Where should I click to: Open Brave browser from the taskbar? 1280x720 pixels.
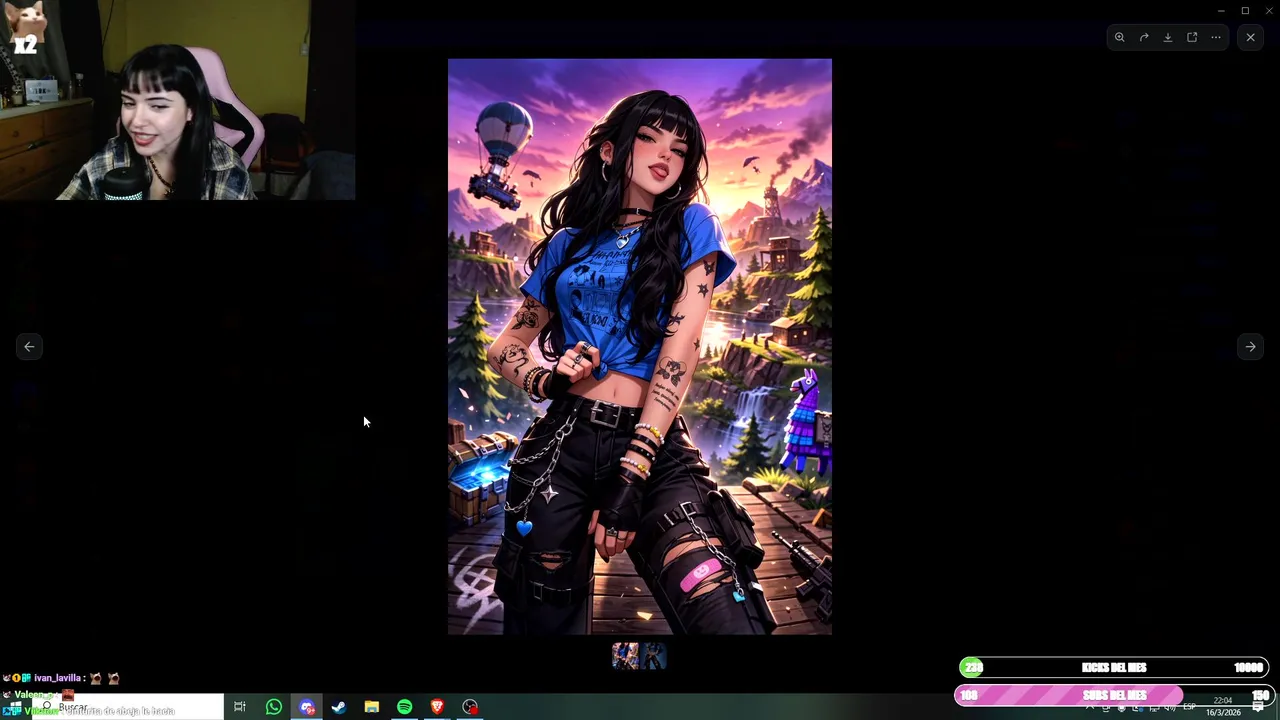coord(437,707)
